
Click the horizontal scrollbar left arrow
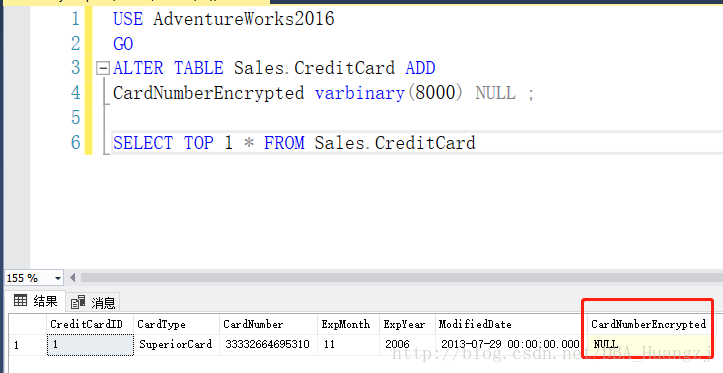[72, 278]
